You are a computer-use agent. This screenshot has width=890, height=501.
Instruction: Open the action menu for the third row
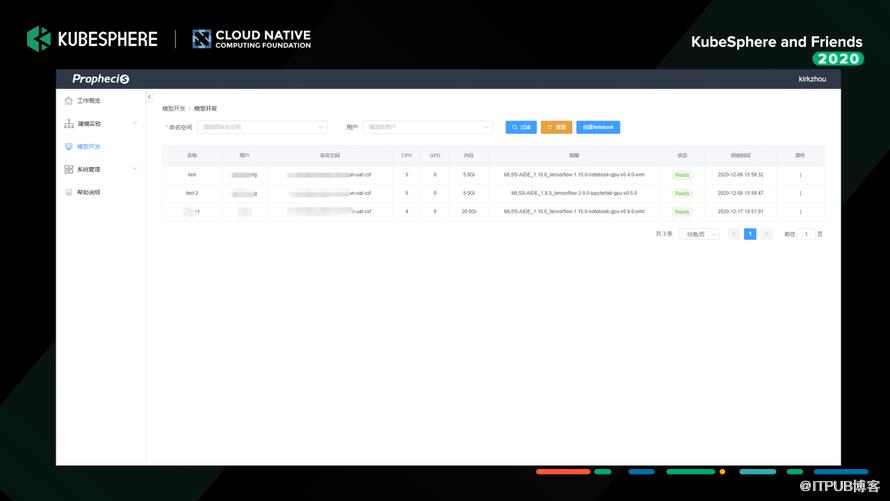800,212
